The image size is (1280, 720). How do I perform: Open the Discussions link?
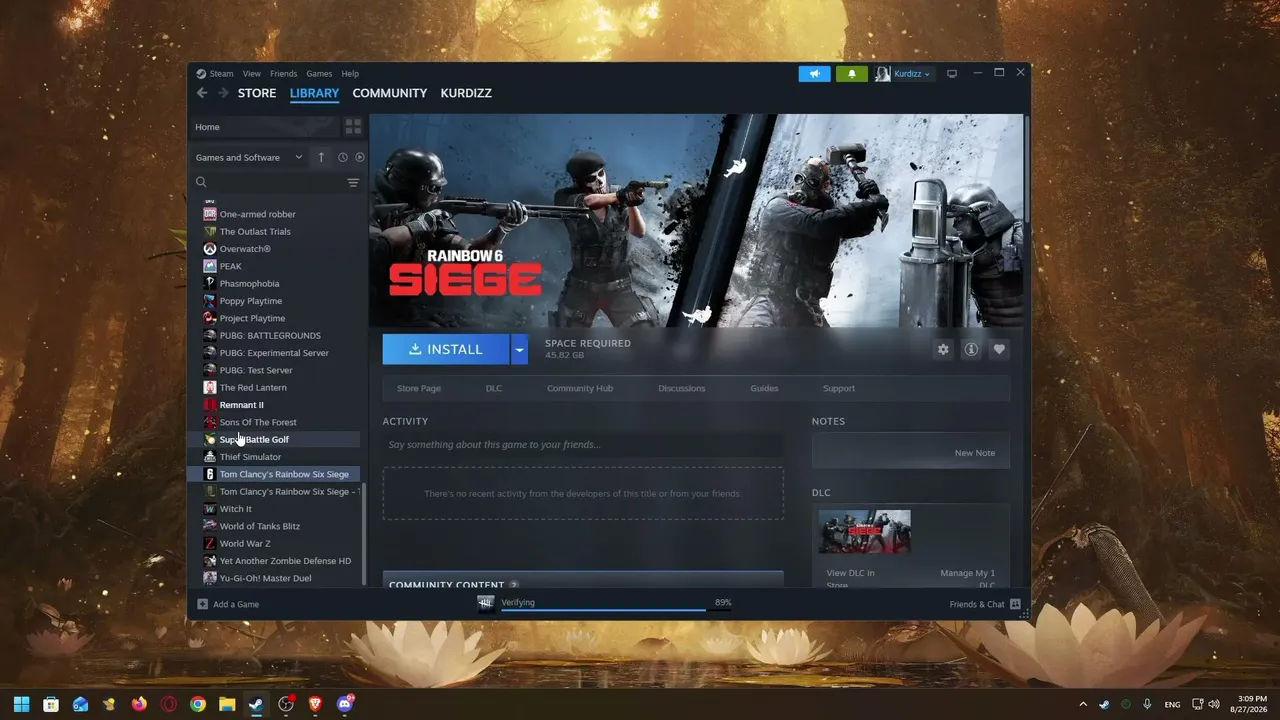pos(682,388)
